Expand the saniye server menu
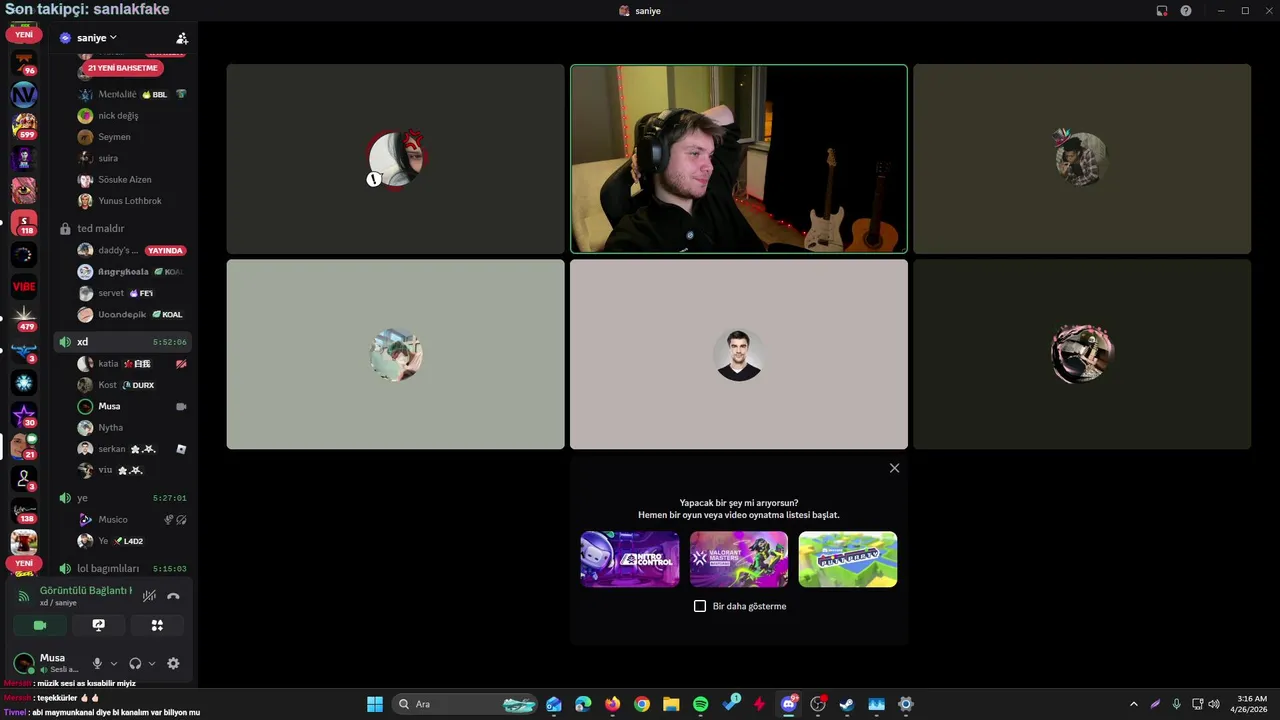Image resolution: width=1280 pixels, height=720 pixels. tap(96, 38)
